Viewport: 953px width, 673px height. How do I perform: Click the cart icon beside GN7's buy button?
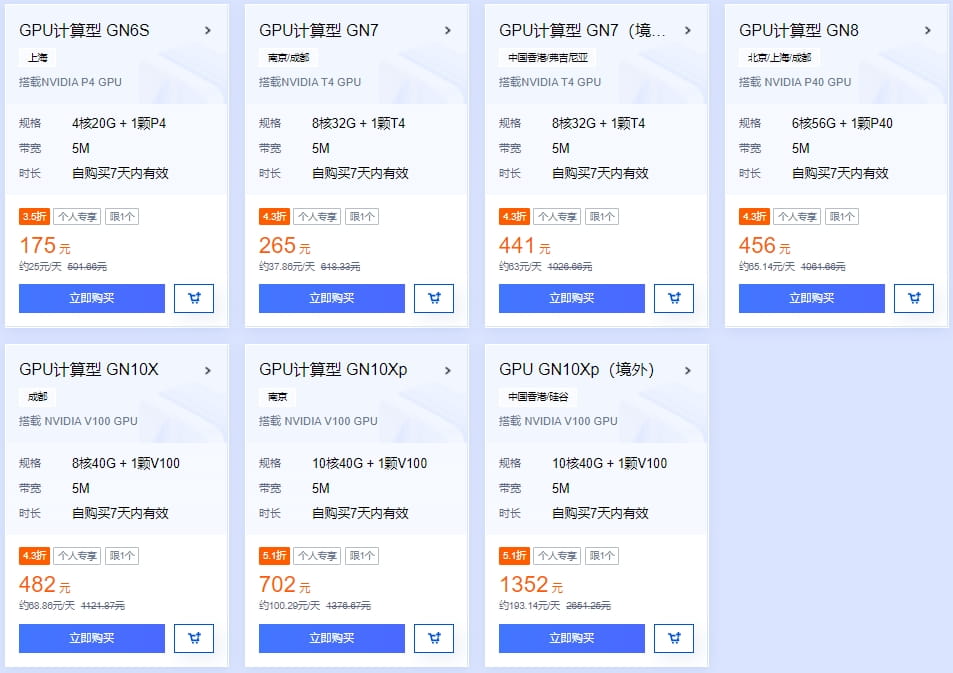433,298
